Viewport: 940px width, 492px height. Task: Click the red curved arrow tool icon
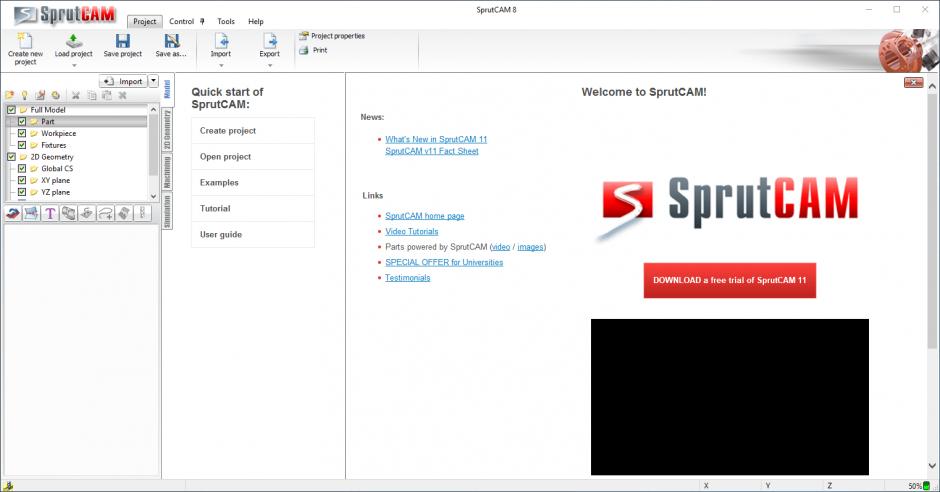pos(13,213)
